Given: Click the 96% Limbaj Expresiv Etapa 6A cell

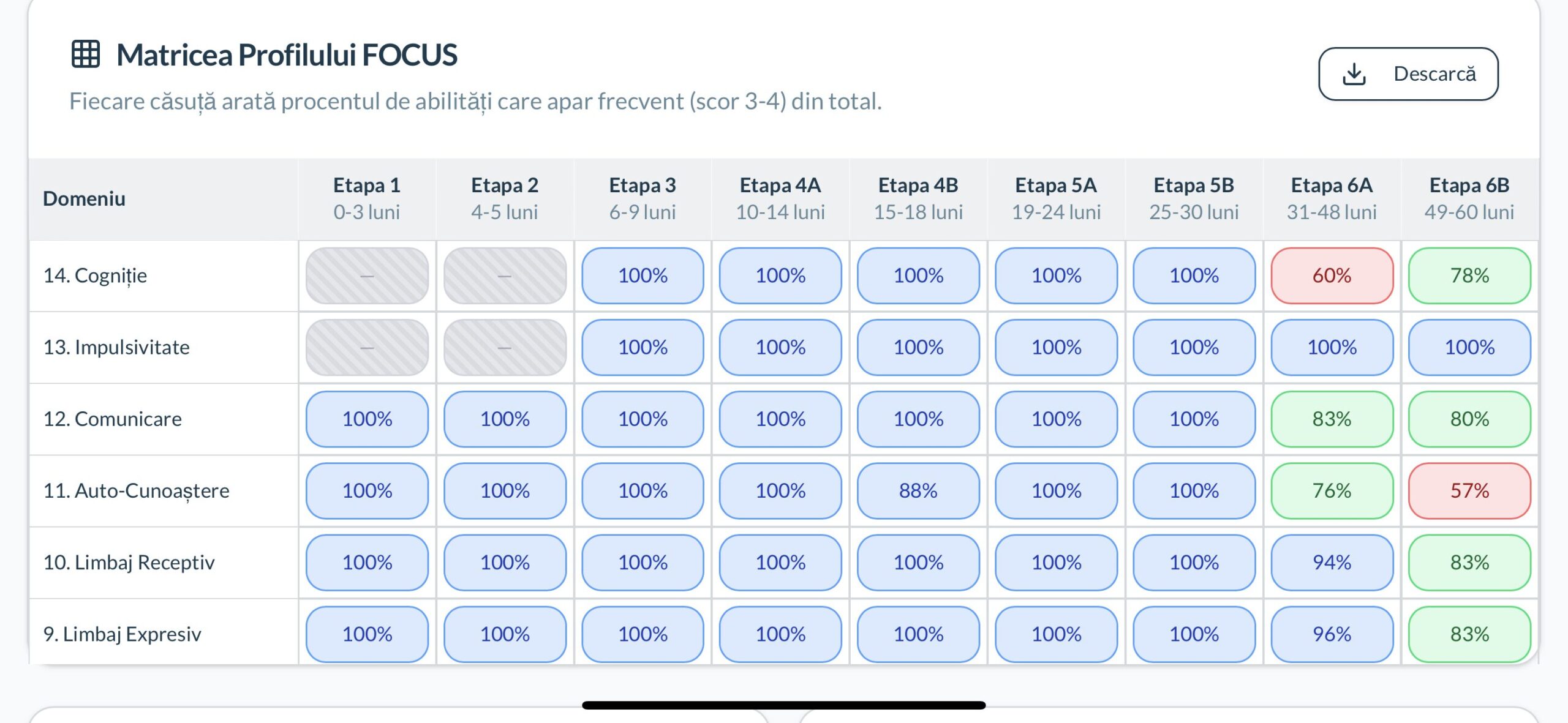Looking at the screenshot, I should coord(1332,634).
